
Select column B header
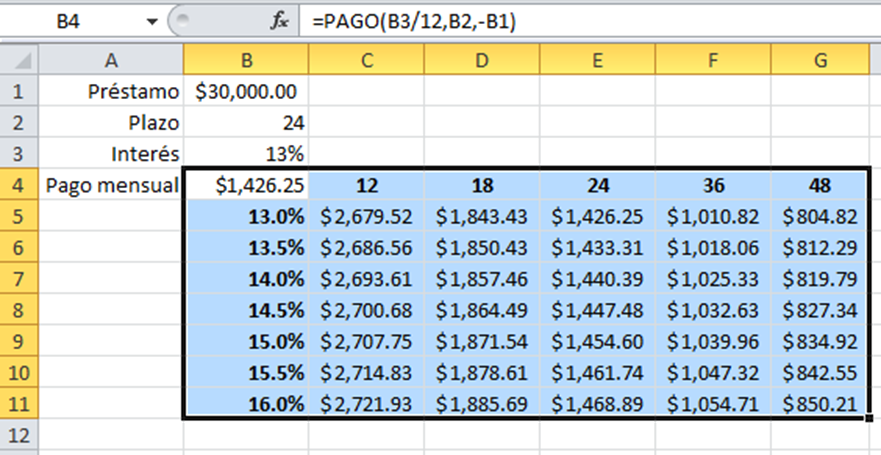(x=246, y=60)
